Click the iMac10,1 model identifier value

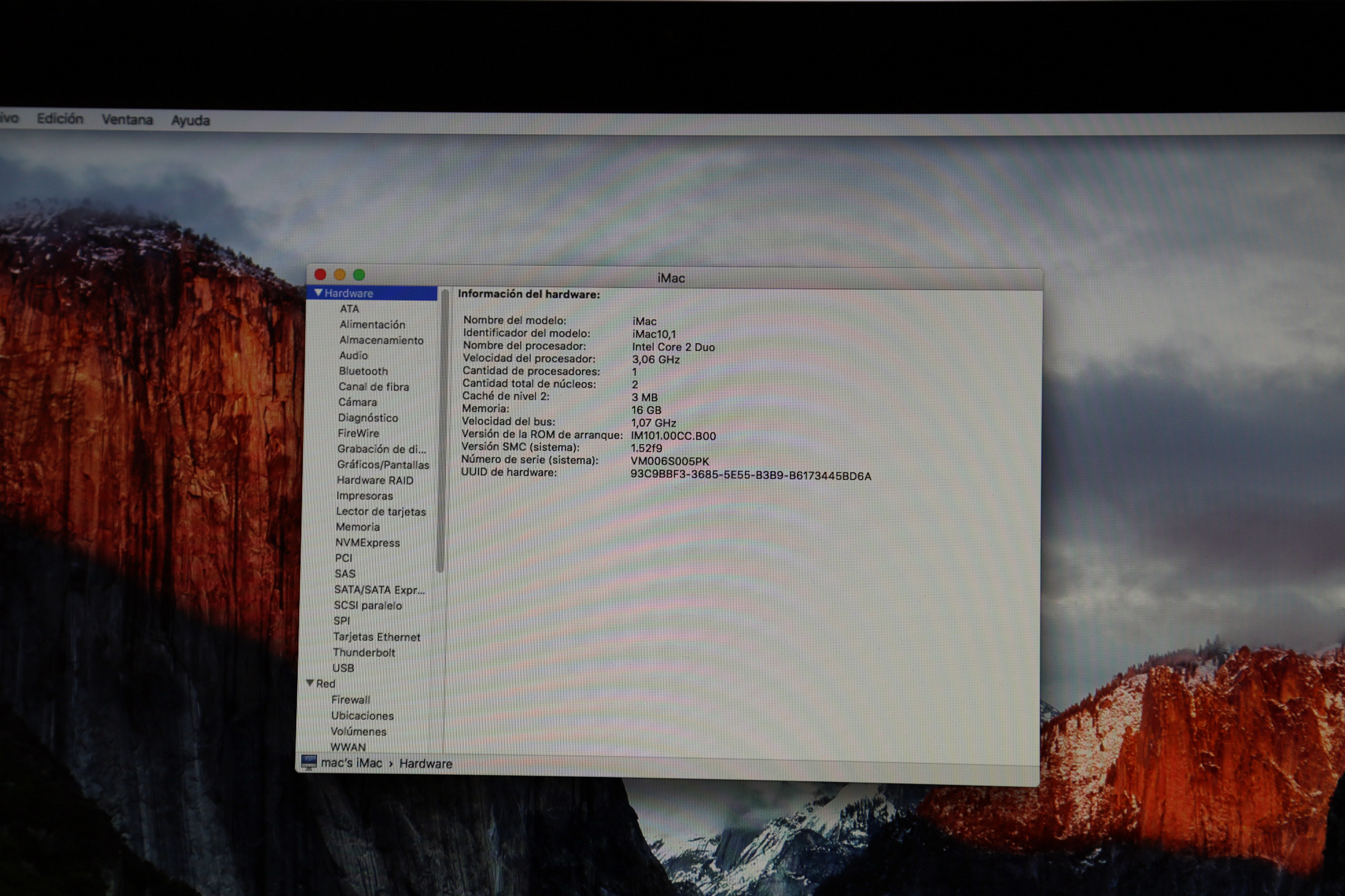click(654, 334)
